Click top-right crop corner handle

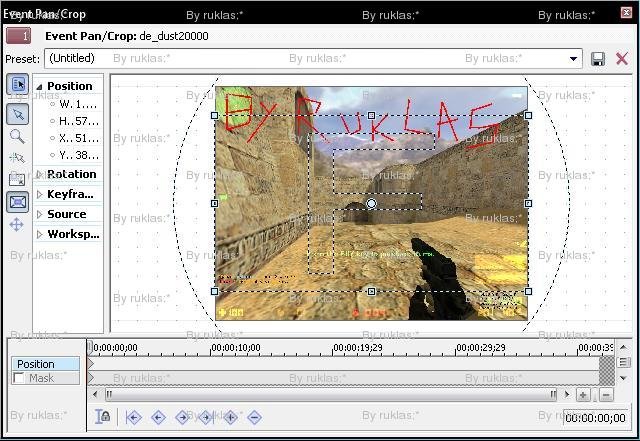(x=528, y=116)
